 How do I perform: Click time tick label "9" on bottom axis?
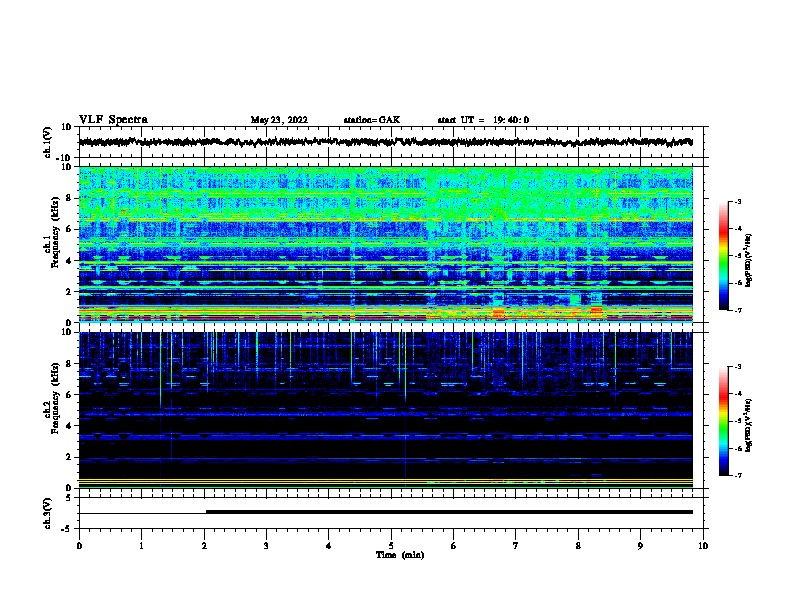(640, 546)
